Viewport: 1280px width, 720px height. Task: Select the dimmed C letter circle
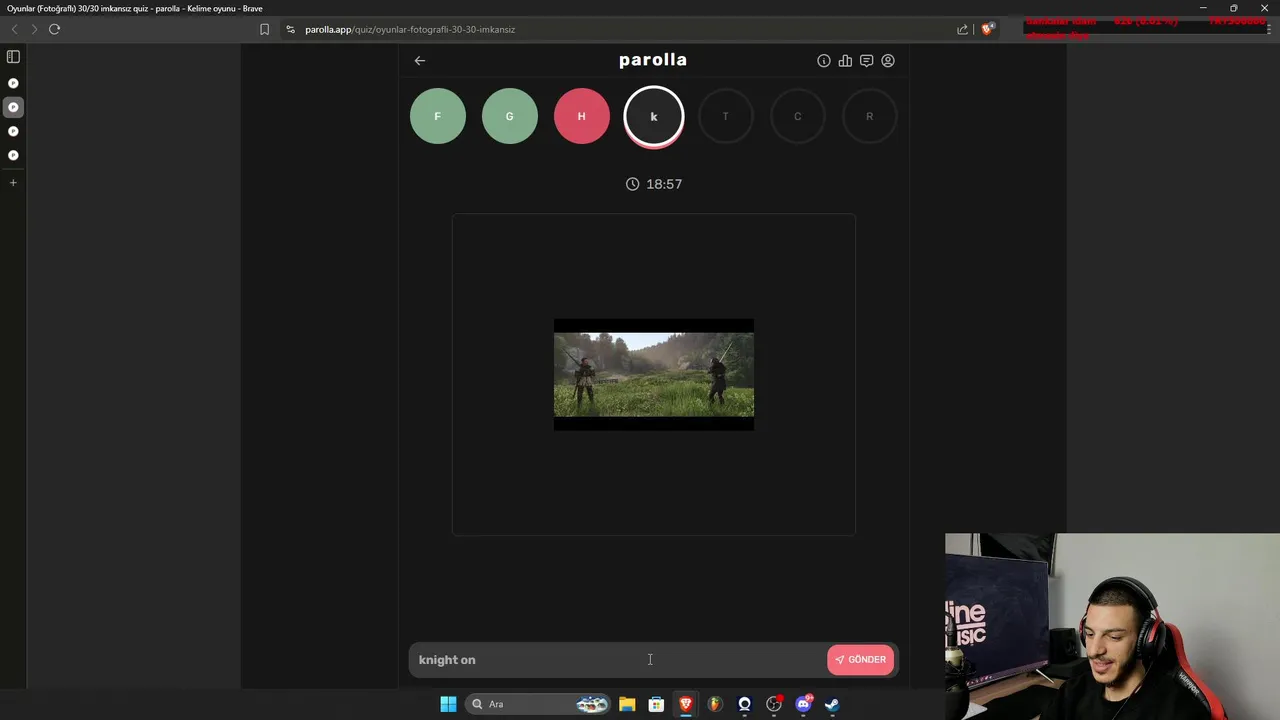[x=798, y=116]
